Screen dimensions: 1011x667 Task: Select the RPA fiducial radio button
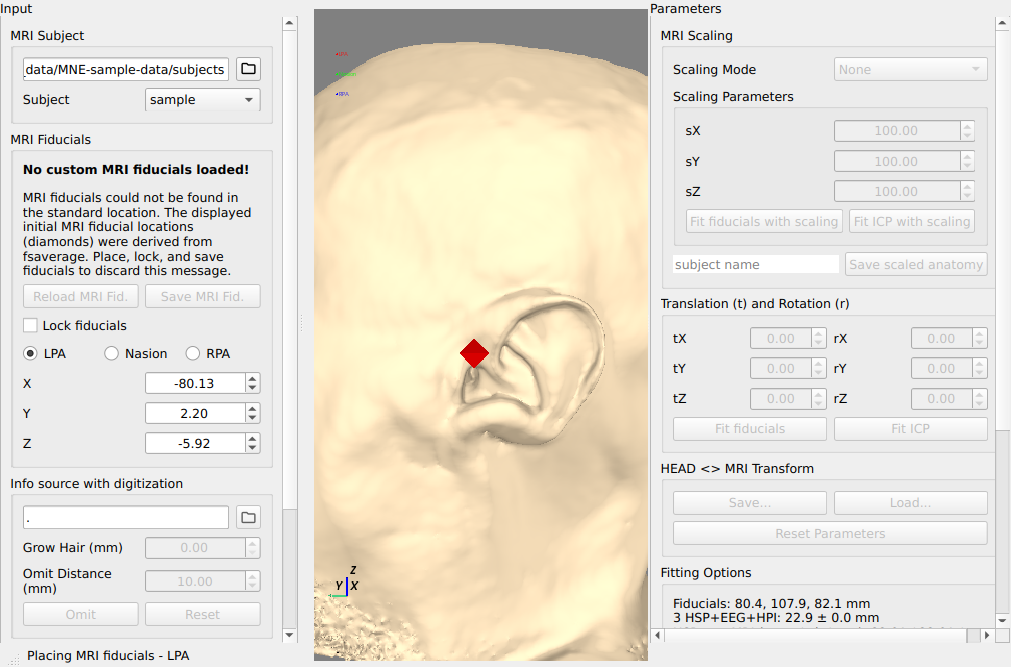pyautogui.click(x=193, y=353)
